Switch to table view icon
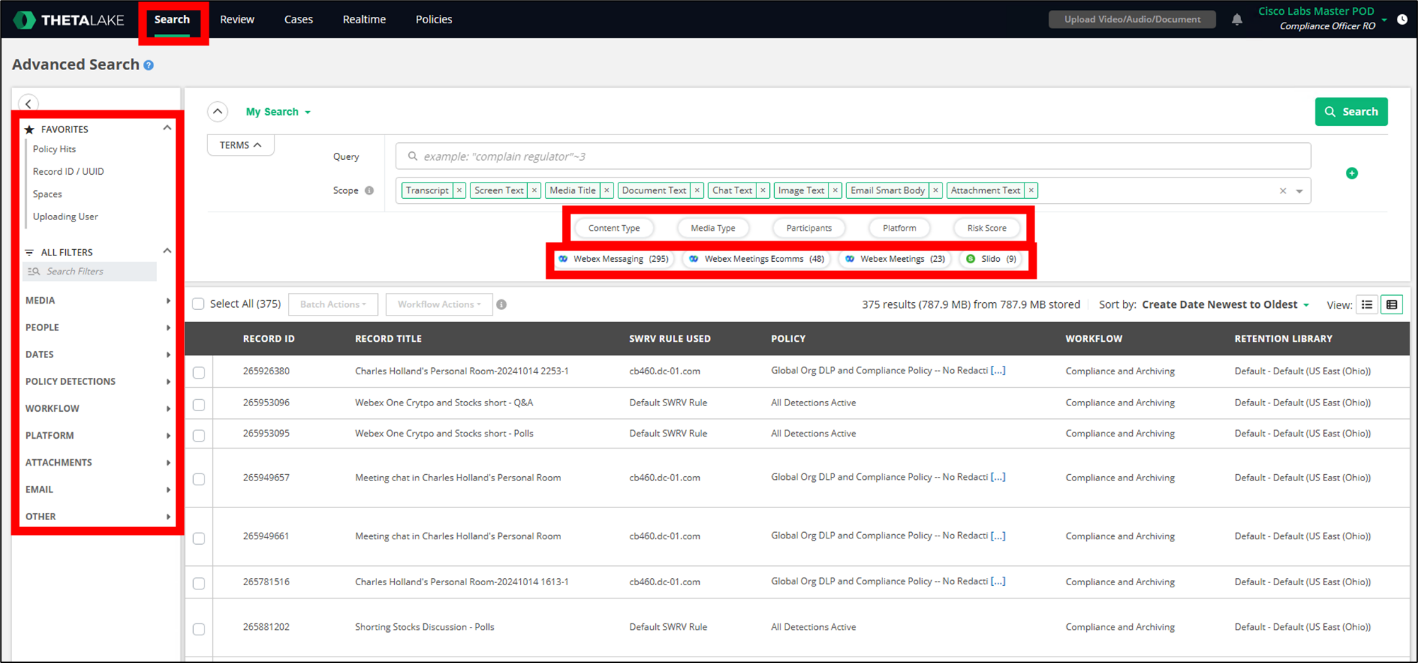This screenshot has height=663, width=1418. [1391, 305]
